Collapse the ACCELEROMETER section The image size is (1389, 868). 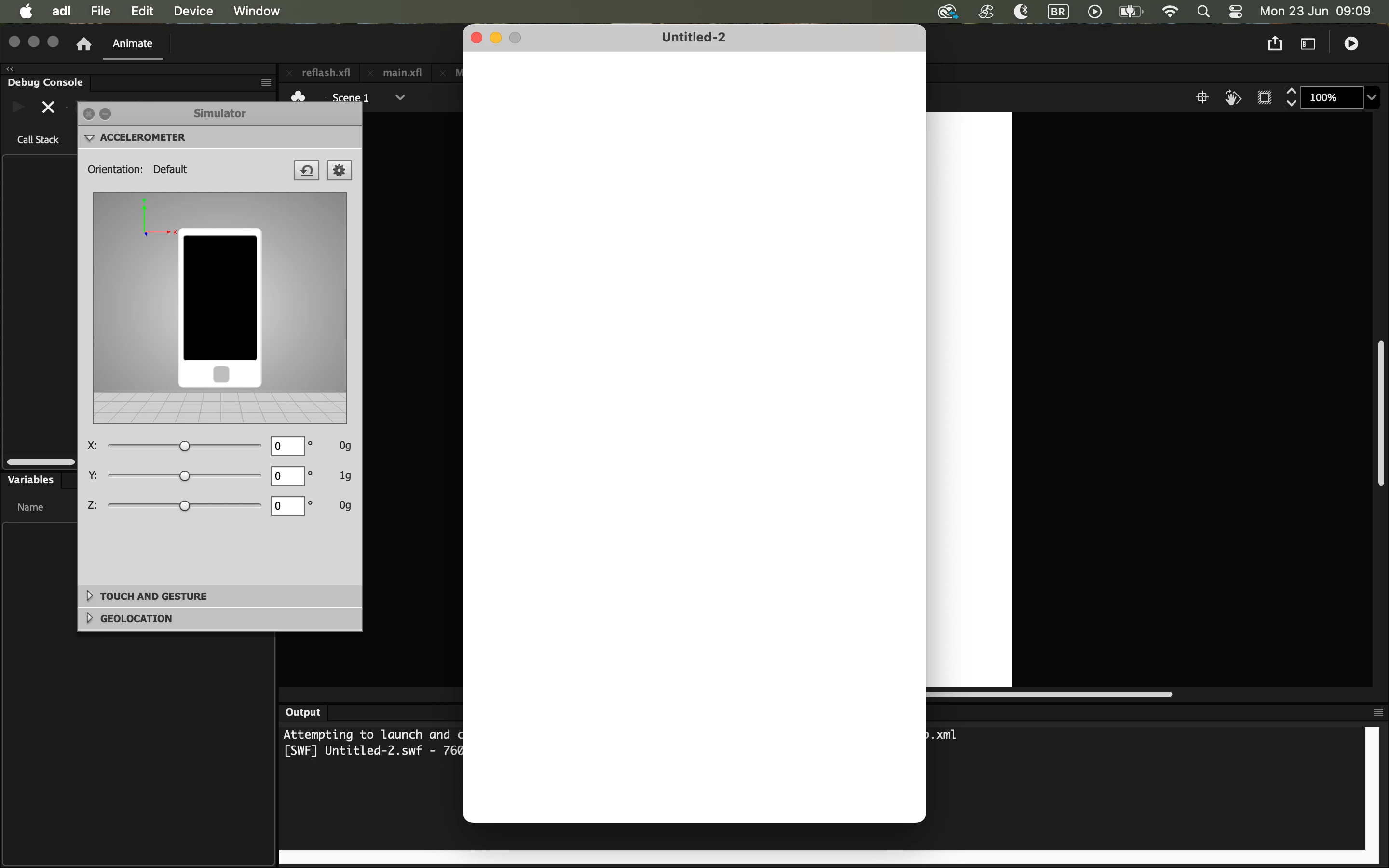[x=89, y=138]
